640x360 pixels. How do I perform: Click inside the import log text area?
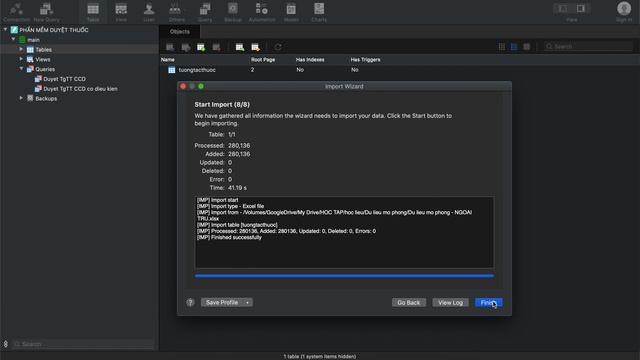coord(344,232)
